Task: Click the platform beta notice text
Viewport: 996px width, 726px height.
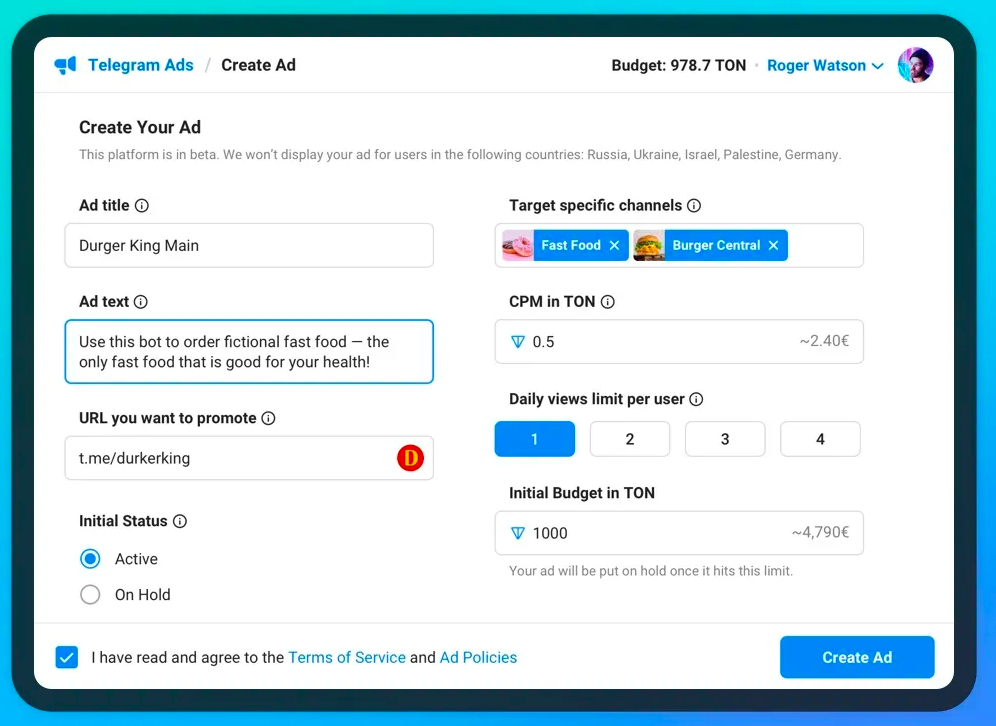Action: tap(460, 155)
